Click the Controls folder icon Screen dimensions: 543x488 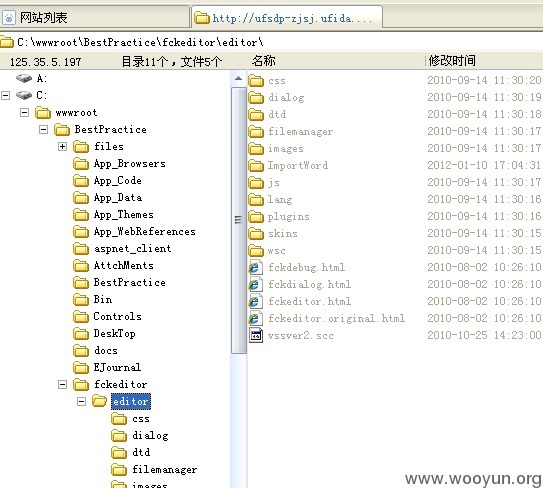[x=81, y=316]
